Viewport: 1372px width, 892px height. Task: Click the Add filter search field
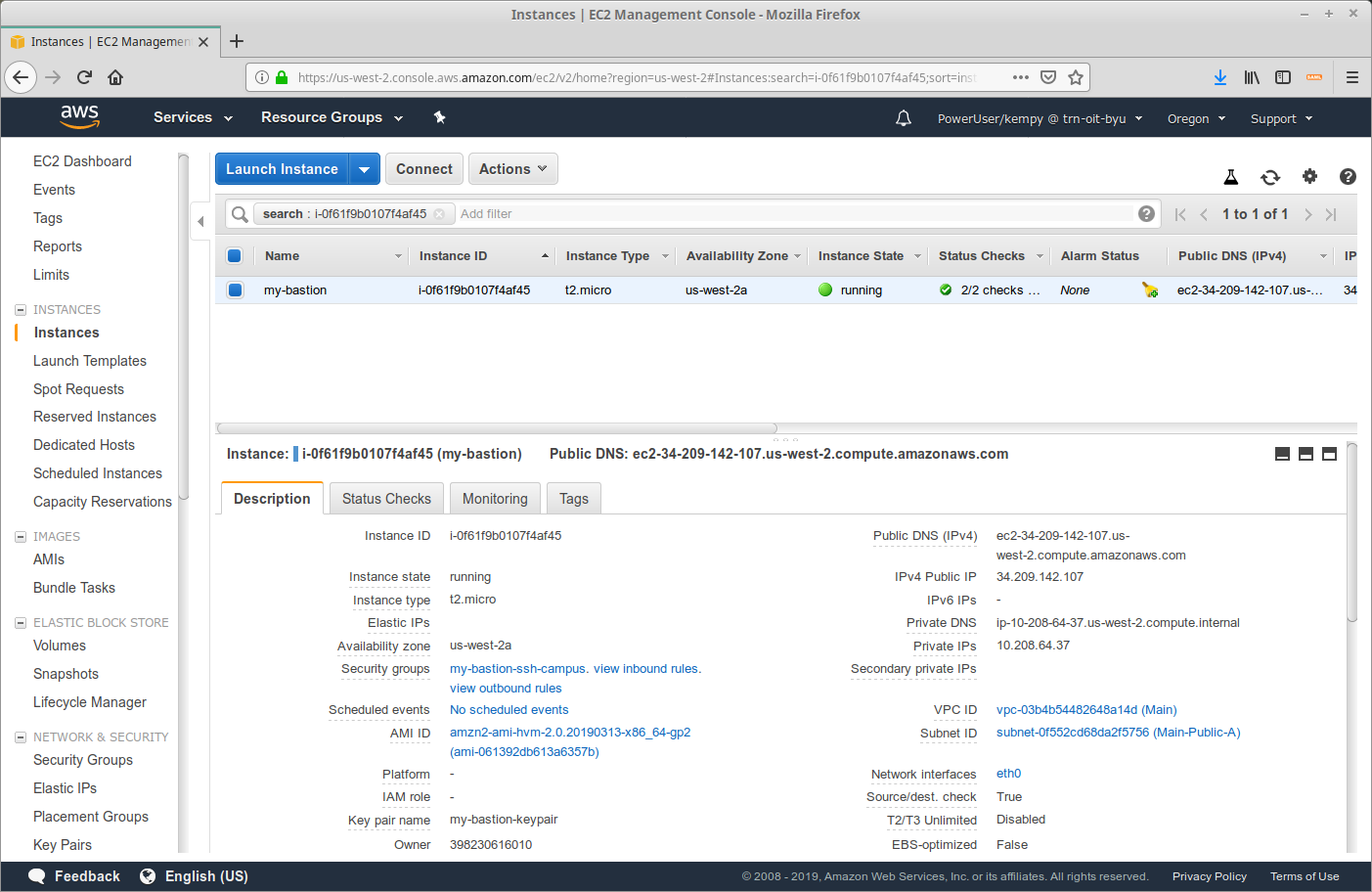(x=795, y=214)
